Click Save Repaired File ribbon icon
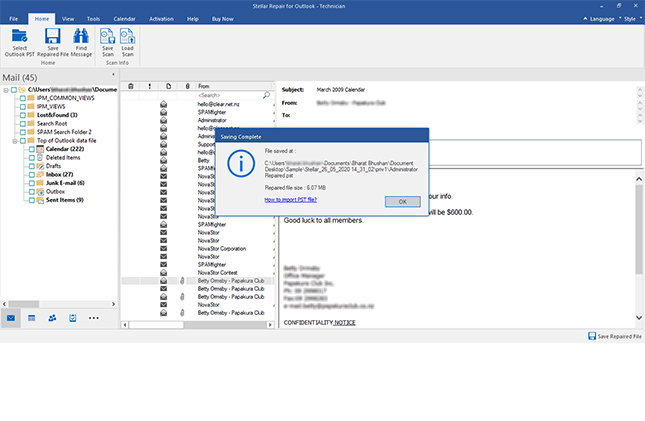This screenshot has width=645, height=421. tap(53, 36)
